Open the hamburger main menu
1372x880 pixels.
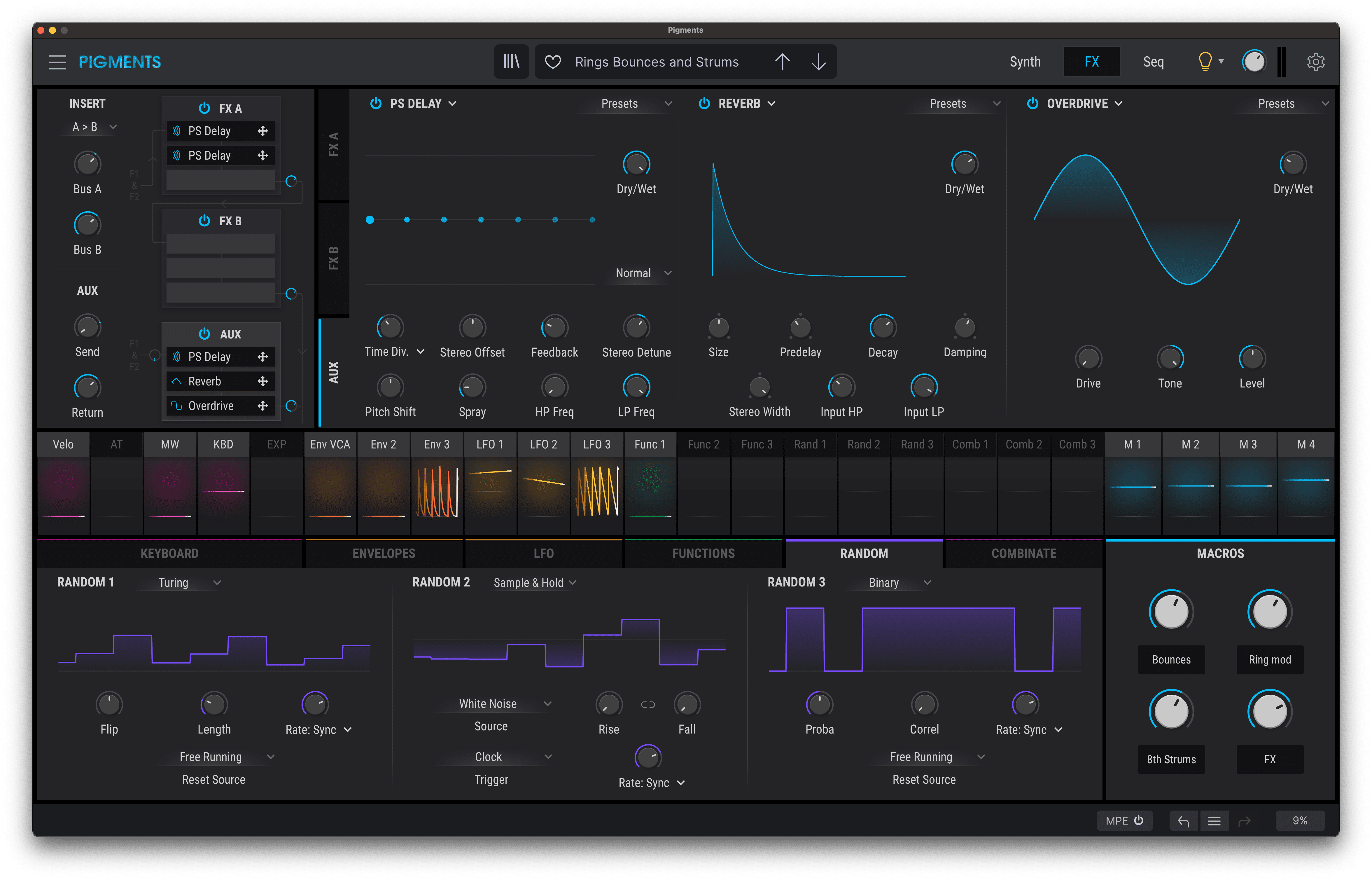tap(57, 62)
